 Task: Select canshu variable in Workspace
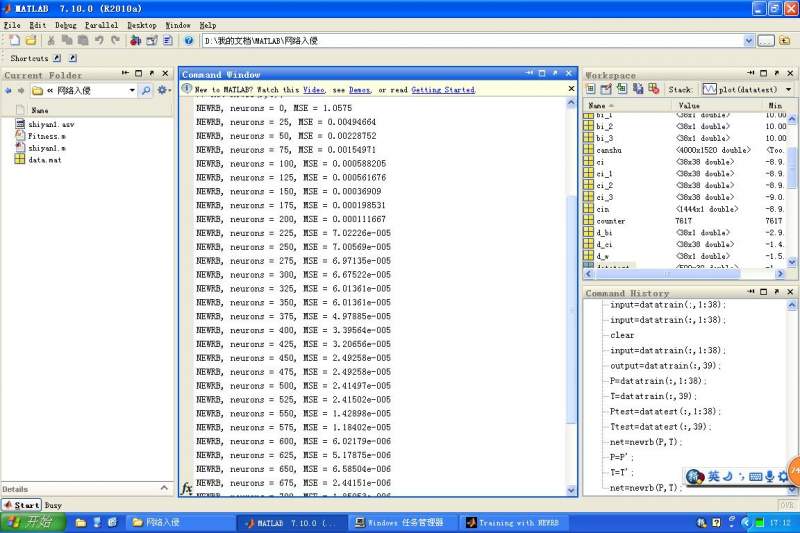pyautogui.click(x=609, y=150)
